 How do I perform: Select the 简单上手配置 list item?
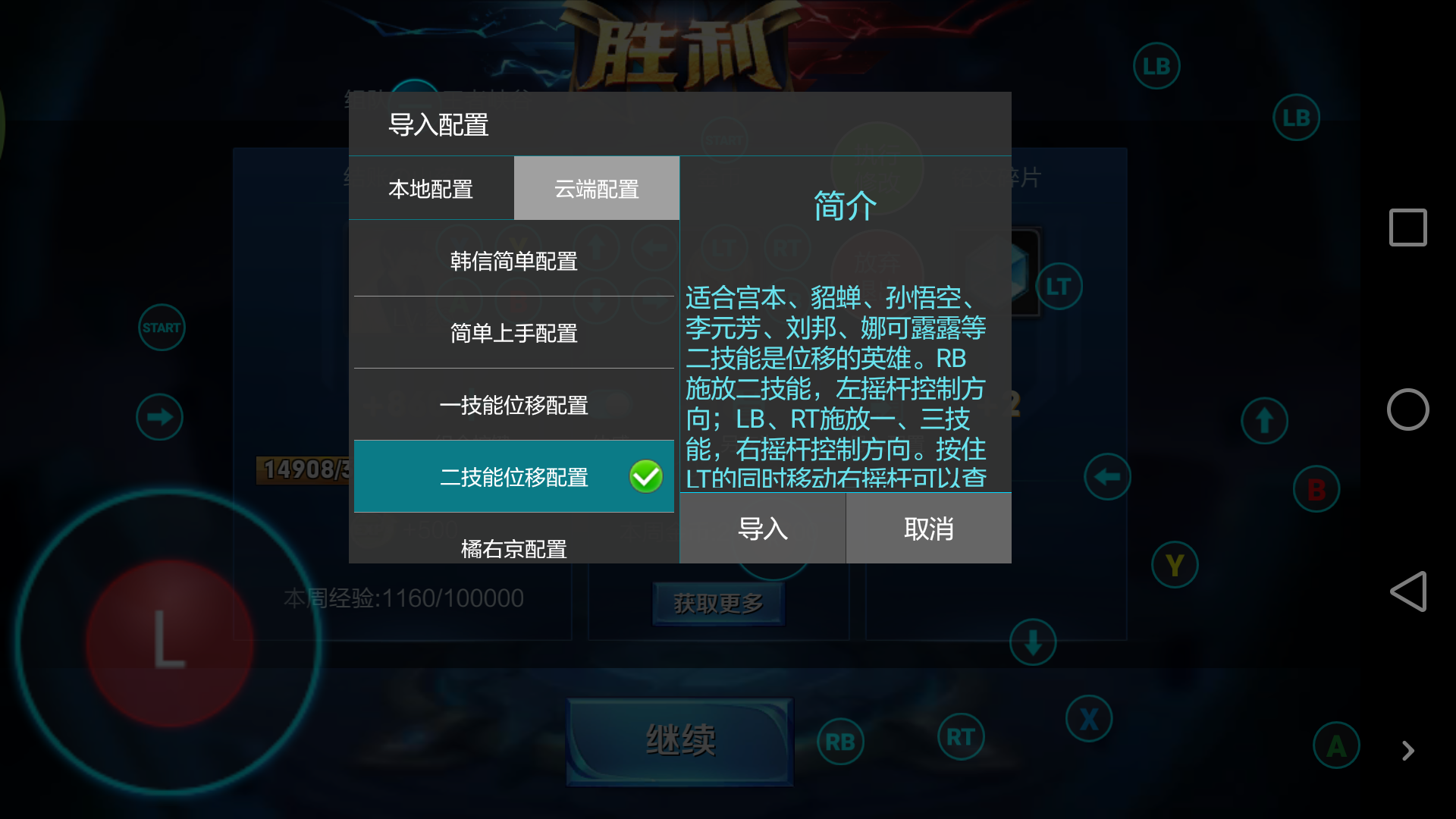click(514, 333)
